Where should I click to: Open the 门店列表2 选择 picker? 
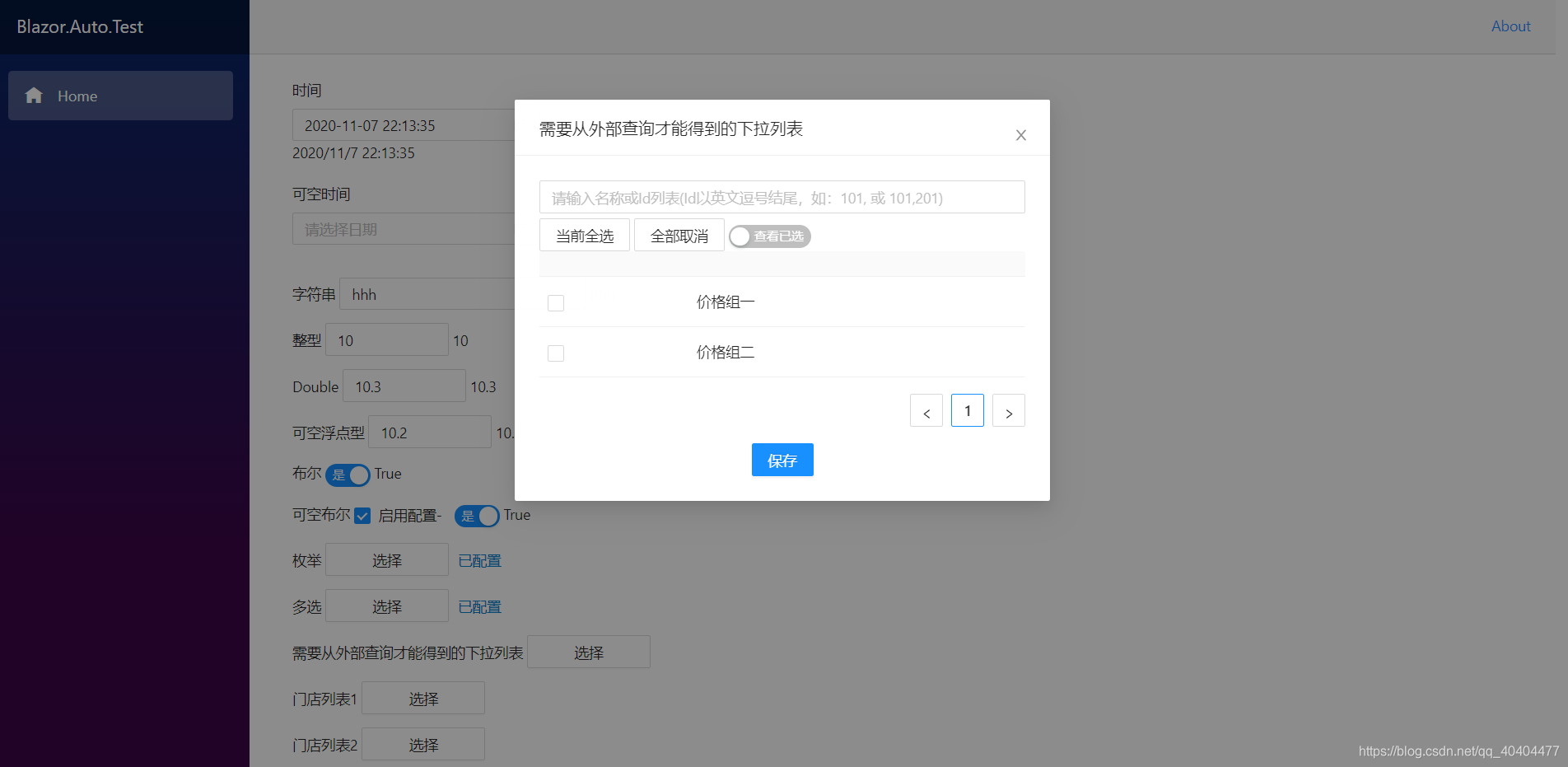422,744
